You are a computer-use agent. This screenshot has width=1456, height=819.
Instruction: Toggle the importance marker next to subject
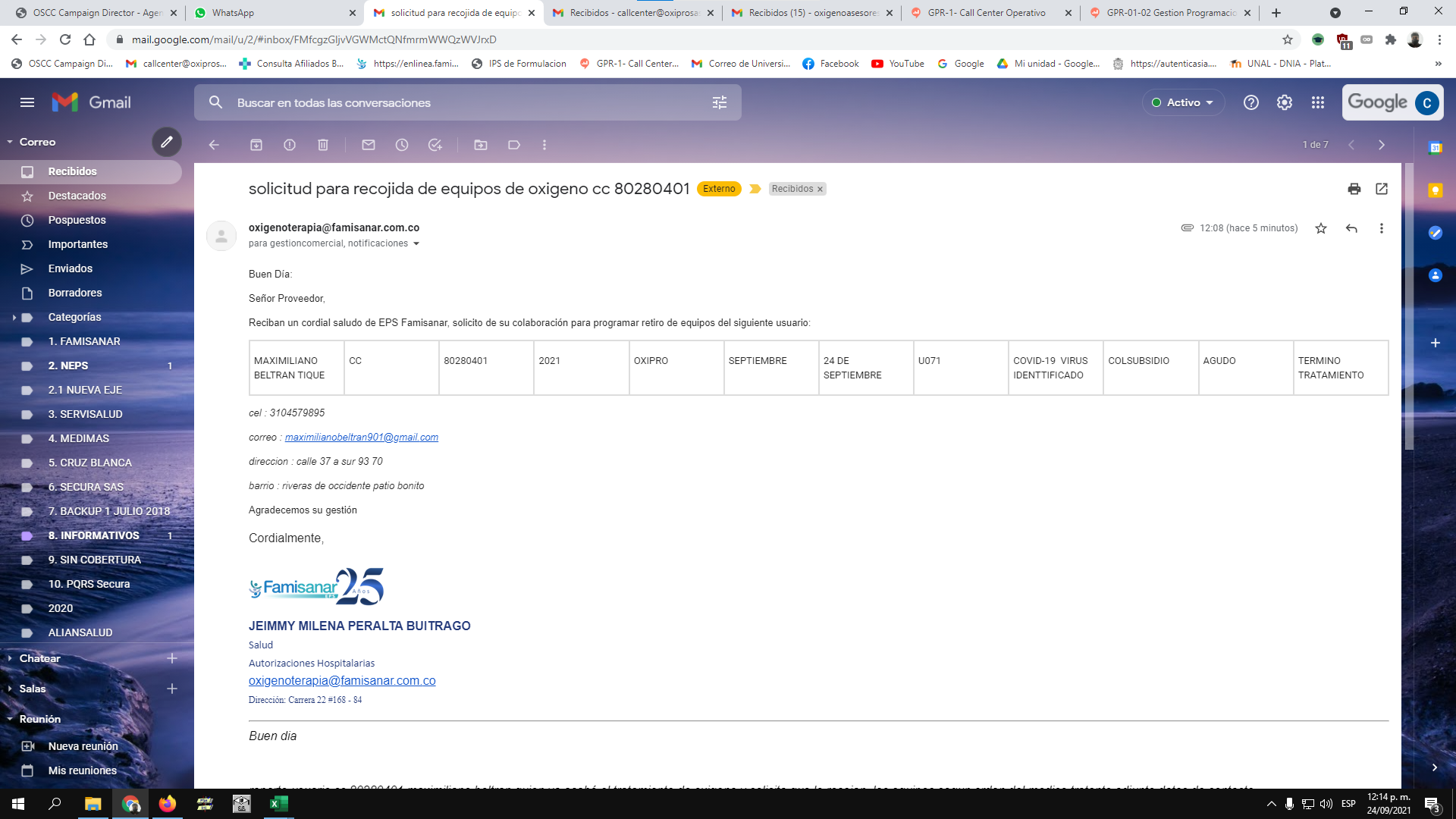click(x=755, y=189)
